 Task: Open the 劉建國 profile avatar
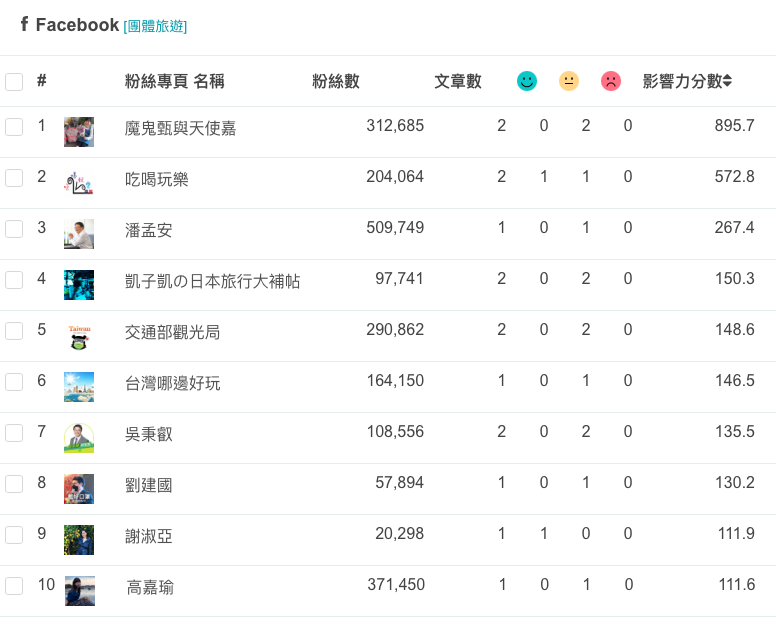[x=79, y=488]
